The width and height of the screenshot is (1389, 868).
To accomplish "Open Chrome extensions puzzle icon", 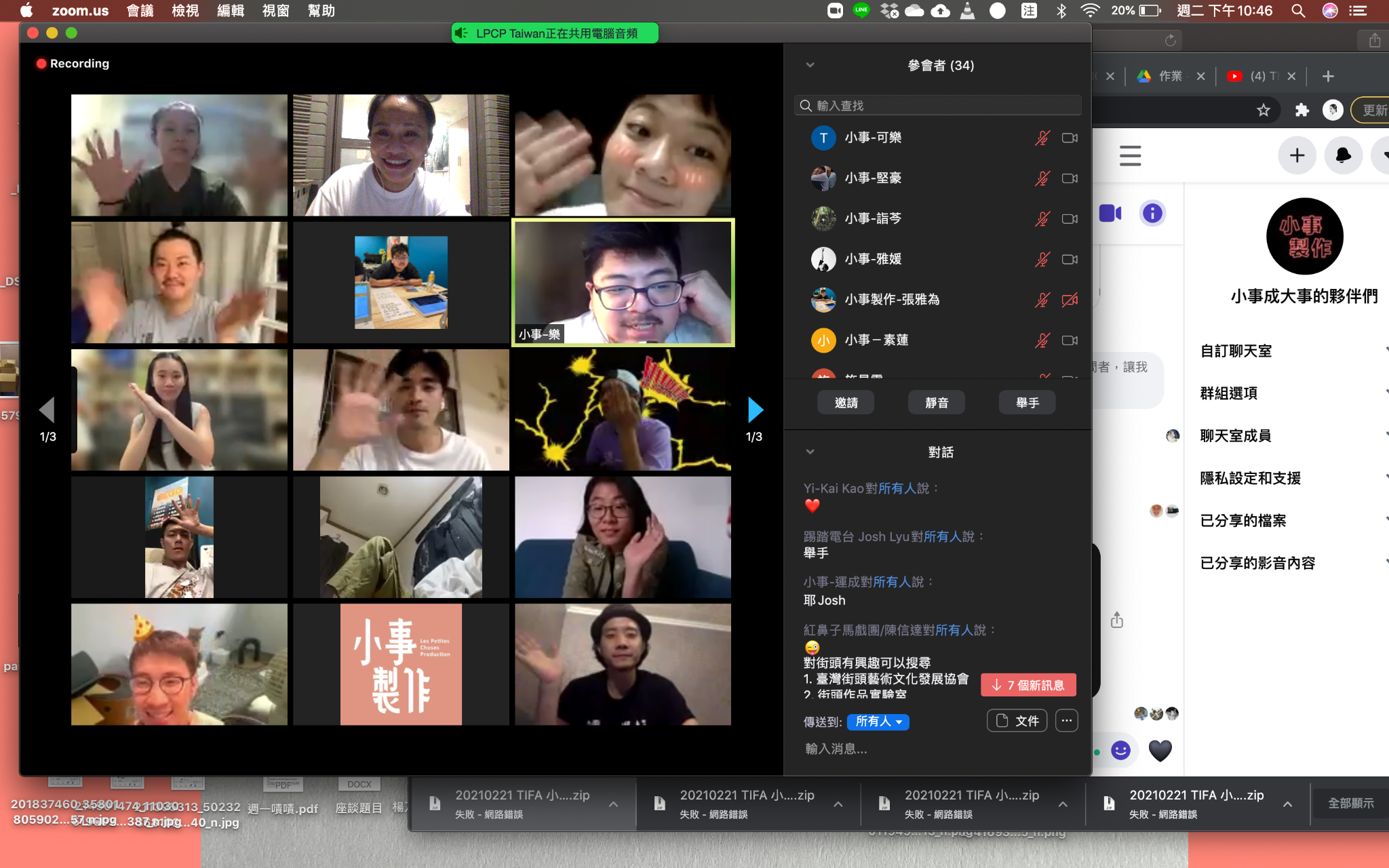I will [1302, 110].
